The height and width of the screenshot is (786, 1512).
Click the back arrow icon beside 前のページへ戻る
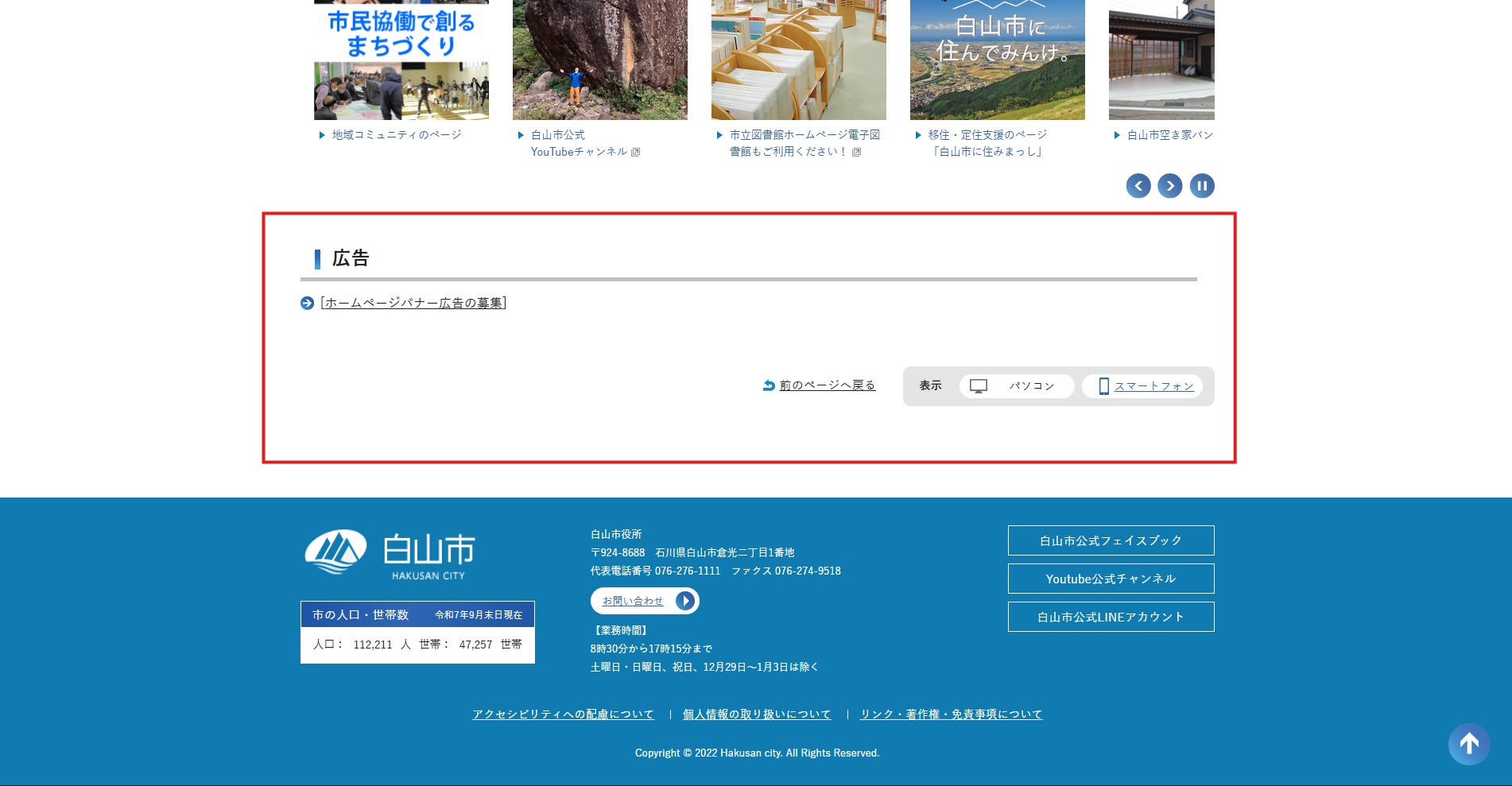tap(769, 385)
